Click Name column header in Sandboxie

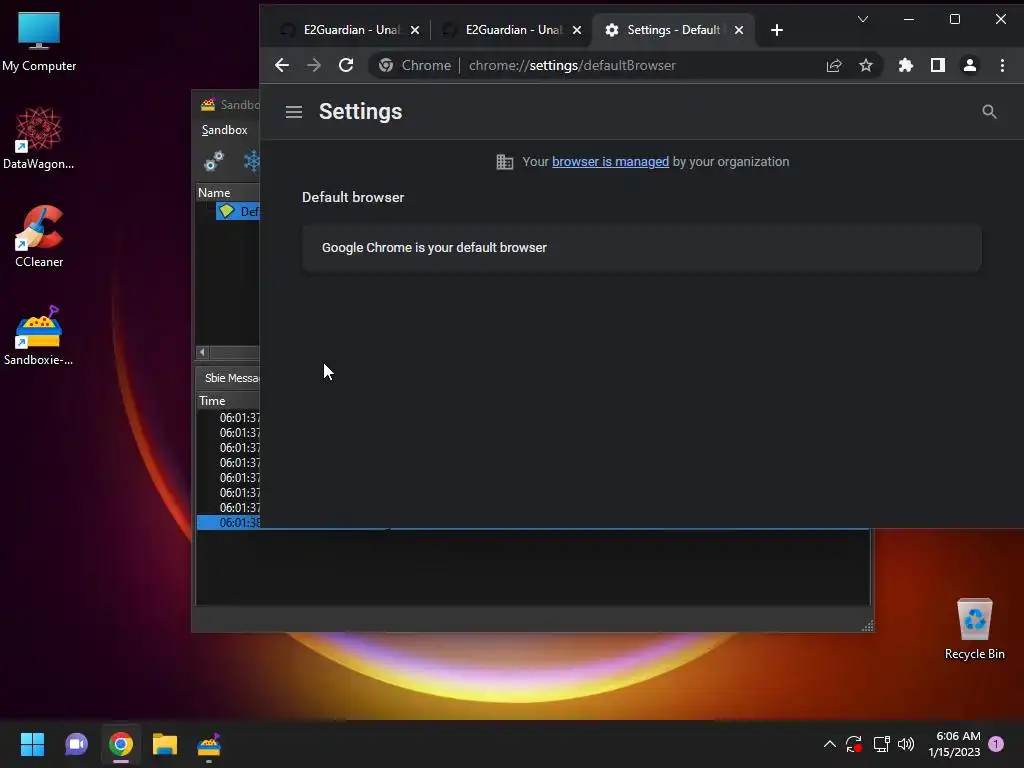228,193
